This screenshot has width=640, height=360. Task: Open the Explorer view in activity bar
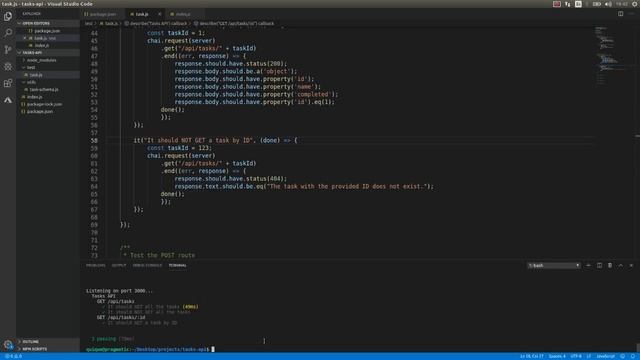tap(8, 16)
